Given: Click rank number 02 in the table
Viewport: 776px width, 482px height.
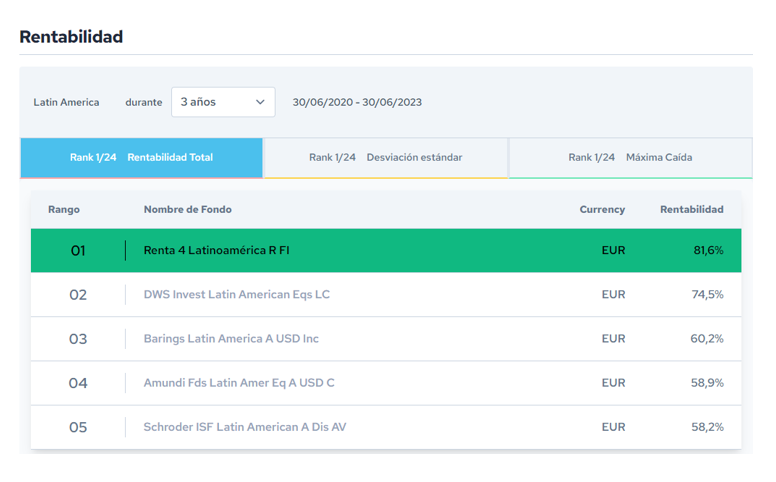Looking at the screenshot, I should pyautogui.click(x=78, y=295).
